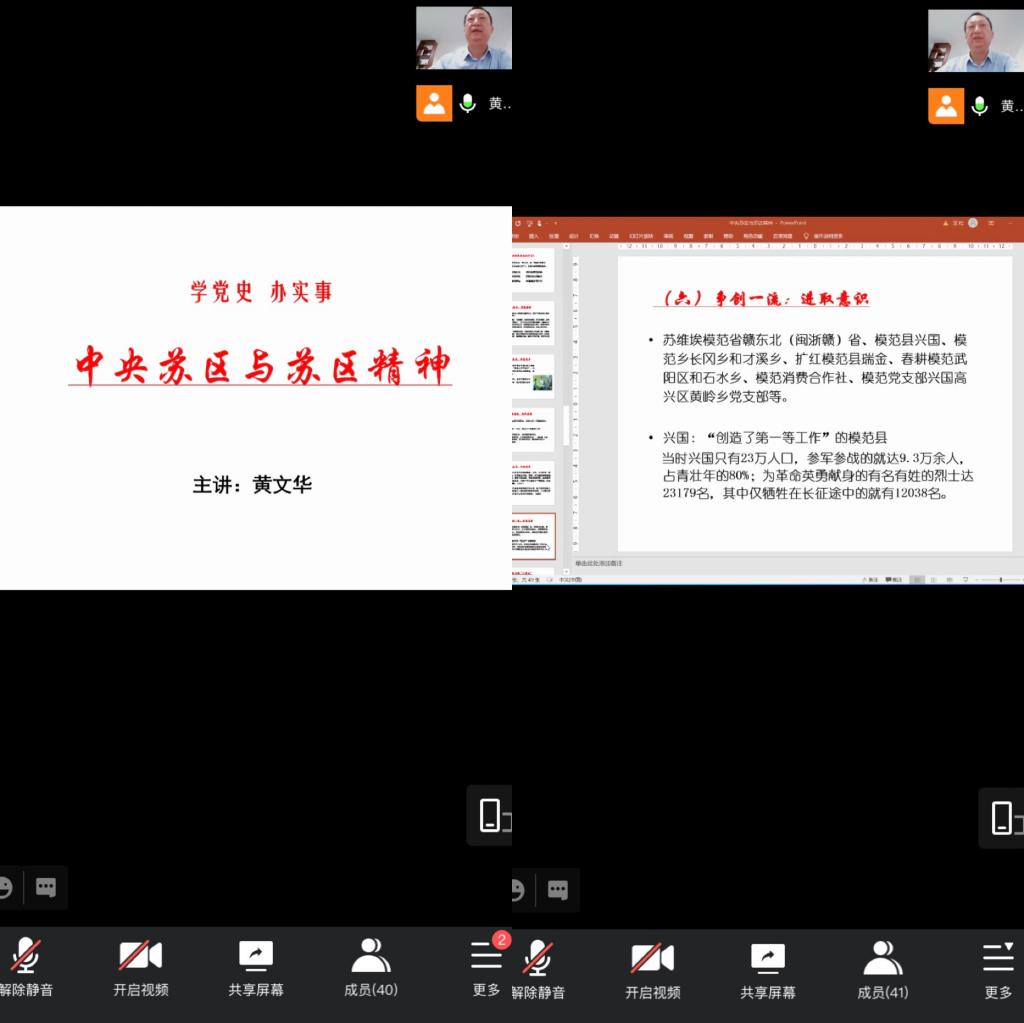Tap the phone screen switch icon on left
The height and width of the screenshot is (1023, 1024).
pyautogui.click(x=490, y=816)
